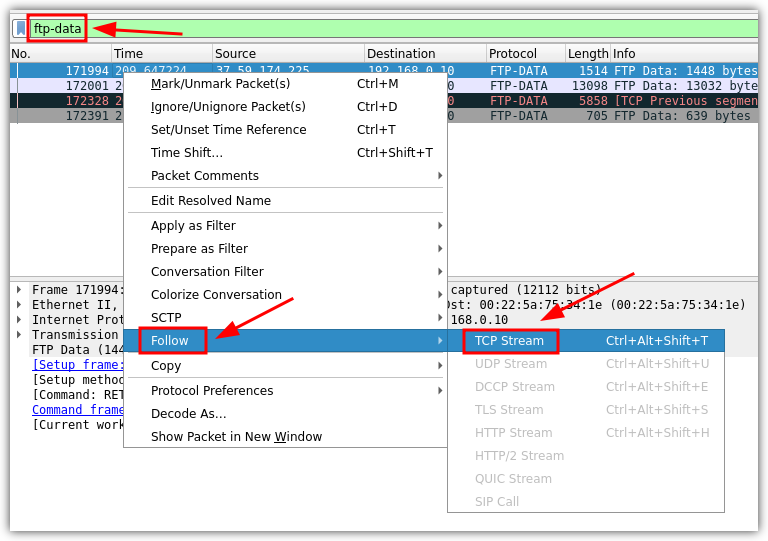Select Show Packet in New Window

(236, 437)
